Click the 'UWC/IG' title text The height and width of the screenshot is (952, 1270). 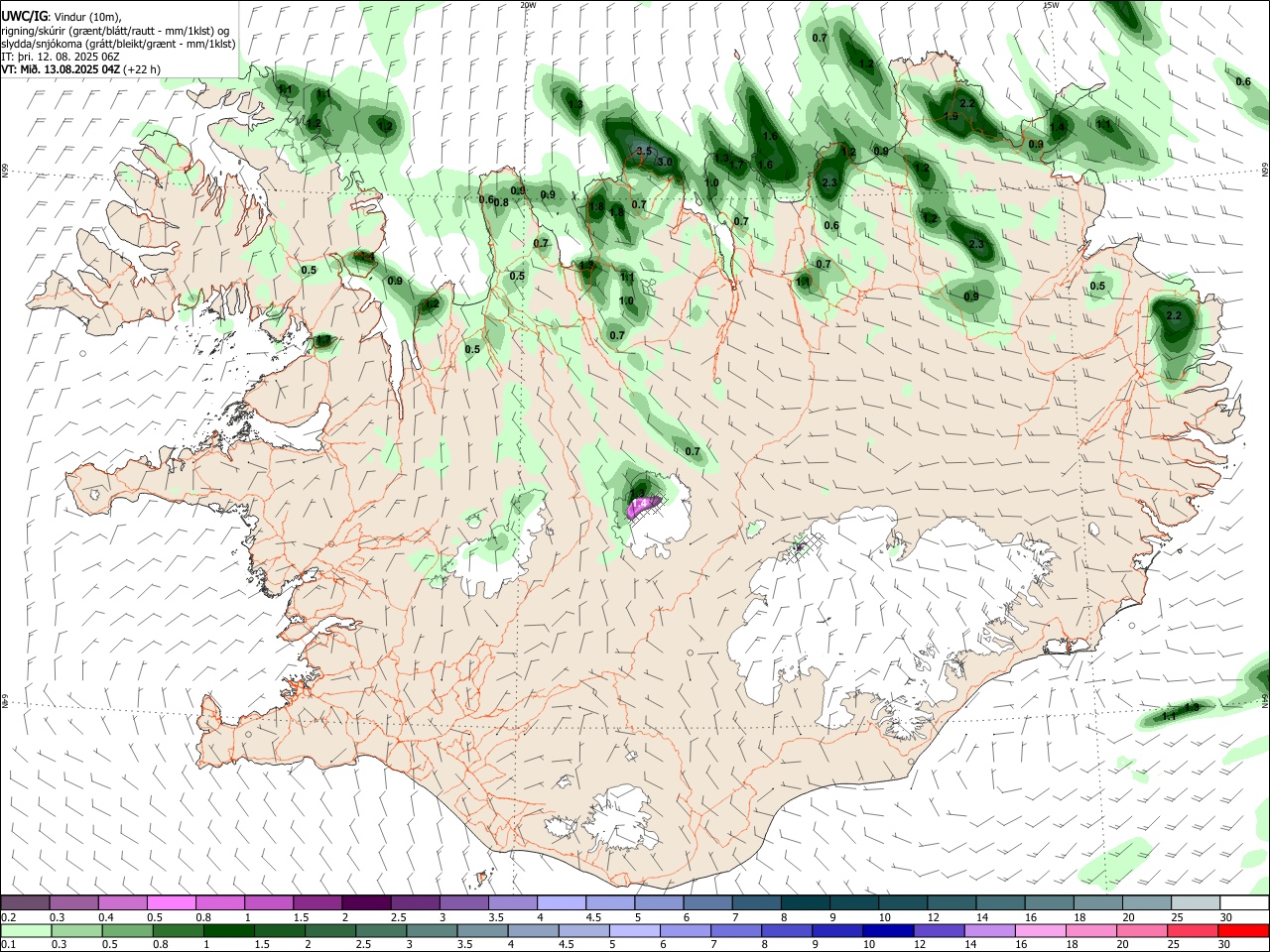(24, 16)
